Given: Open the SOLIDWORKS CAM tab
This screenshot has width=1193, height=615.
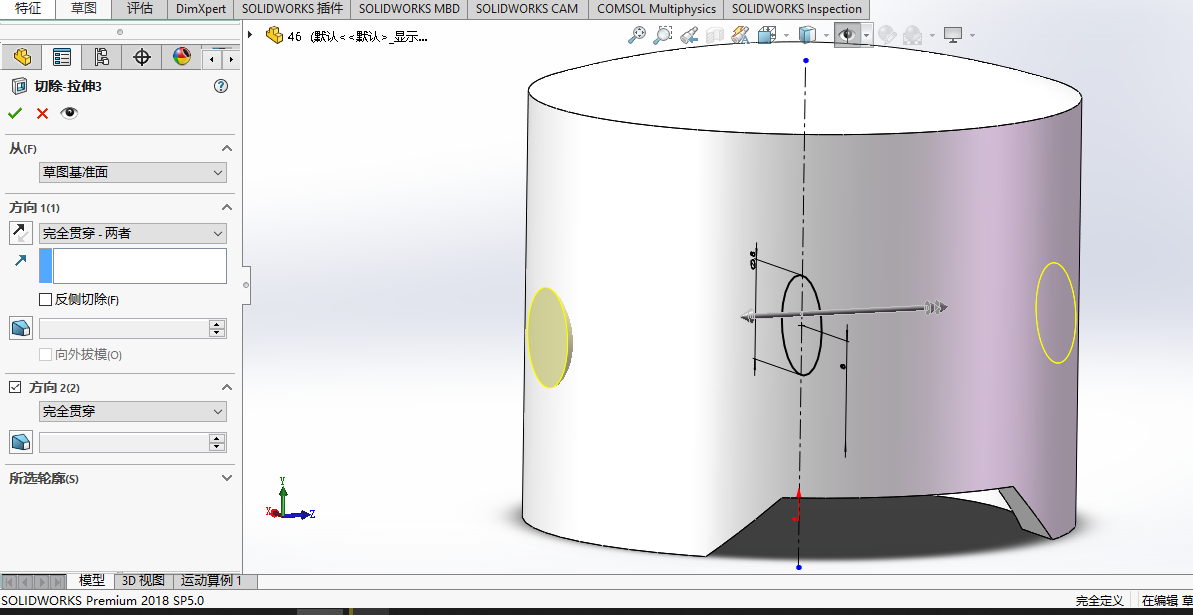Looking at the screenshot, I should point(527,9).
